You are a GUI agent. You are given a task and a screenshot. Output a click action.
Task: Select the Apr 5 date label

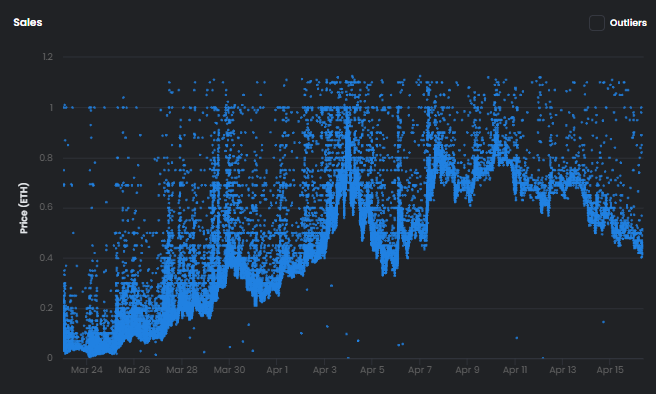(x=372, y=370)
